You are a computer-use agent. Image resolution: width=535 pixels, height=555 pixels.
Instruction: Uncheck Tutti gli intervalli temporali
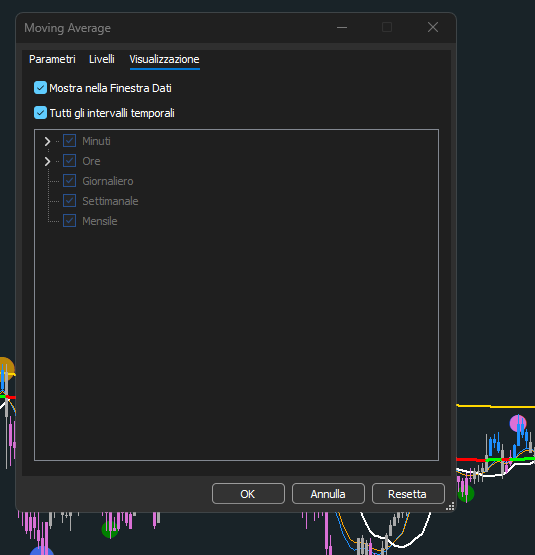tap(40, 113)
